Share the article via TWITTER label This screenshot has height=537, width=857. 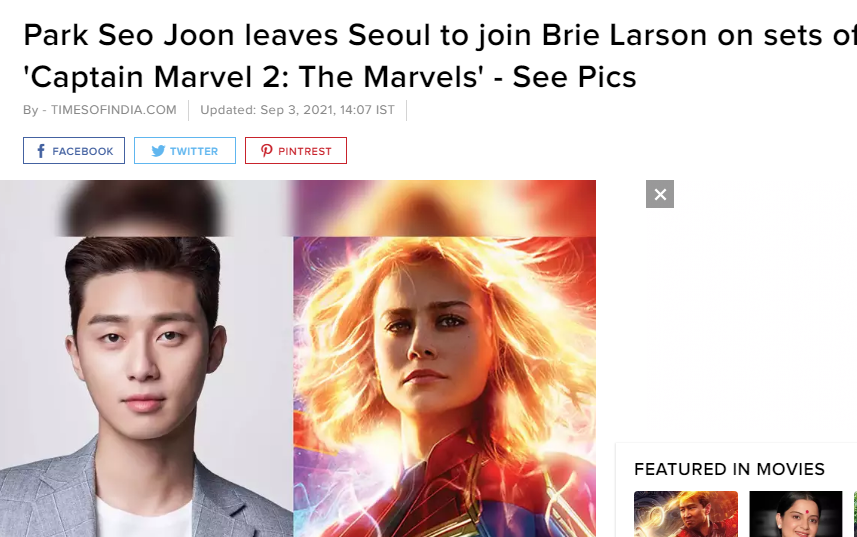[193, 151]
